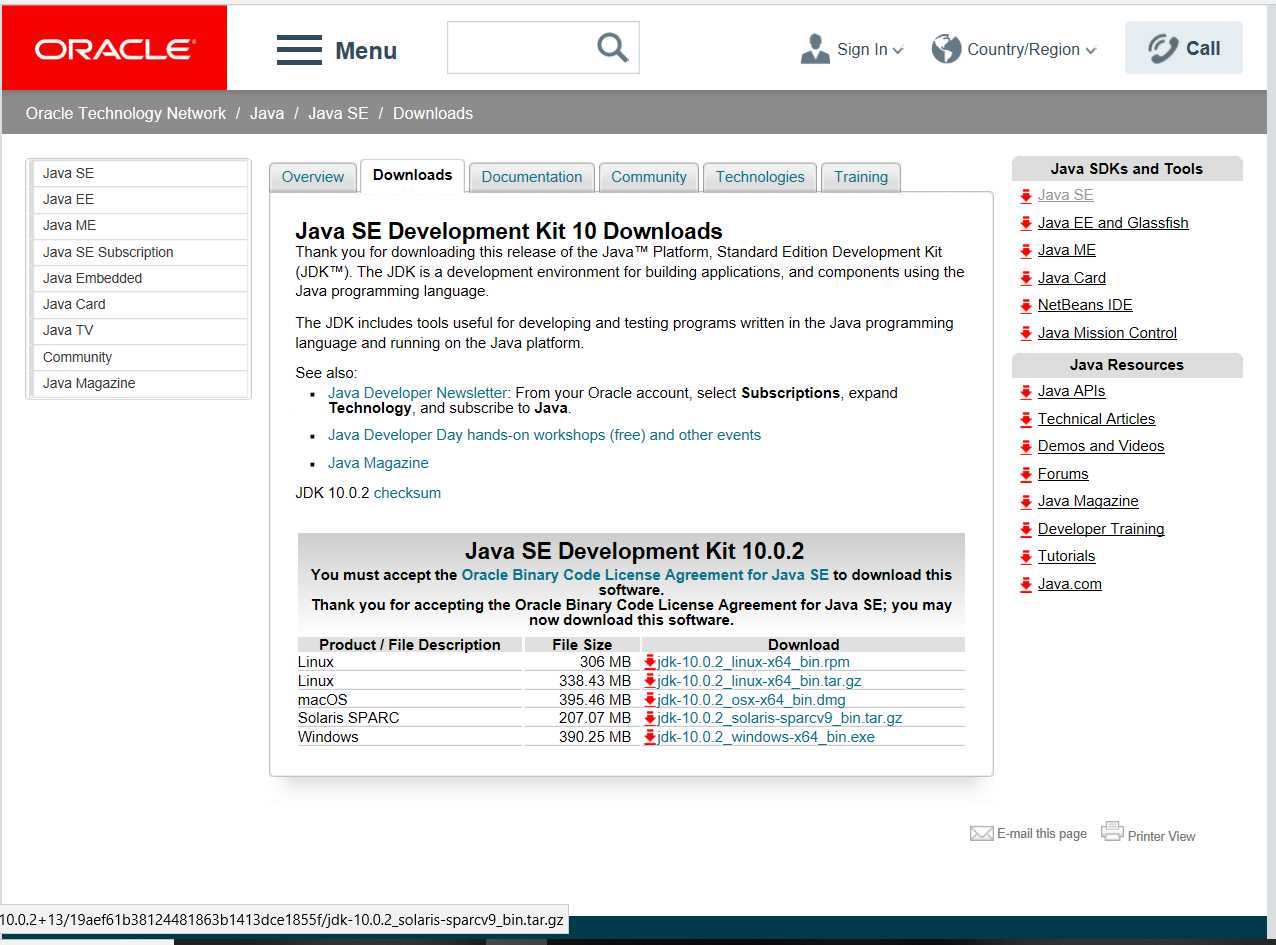Select Java SE Subscription in the left navigation

(x=140, y=252)
